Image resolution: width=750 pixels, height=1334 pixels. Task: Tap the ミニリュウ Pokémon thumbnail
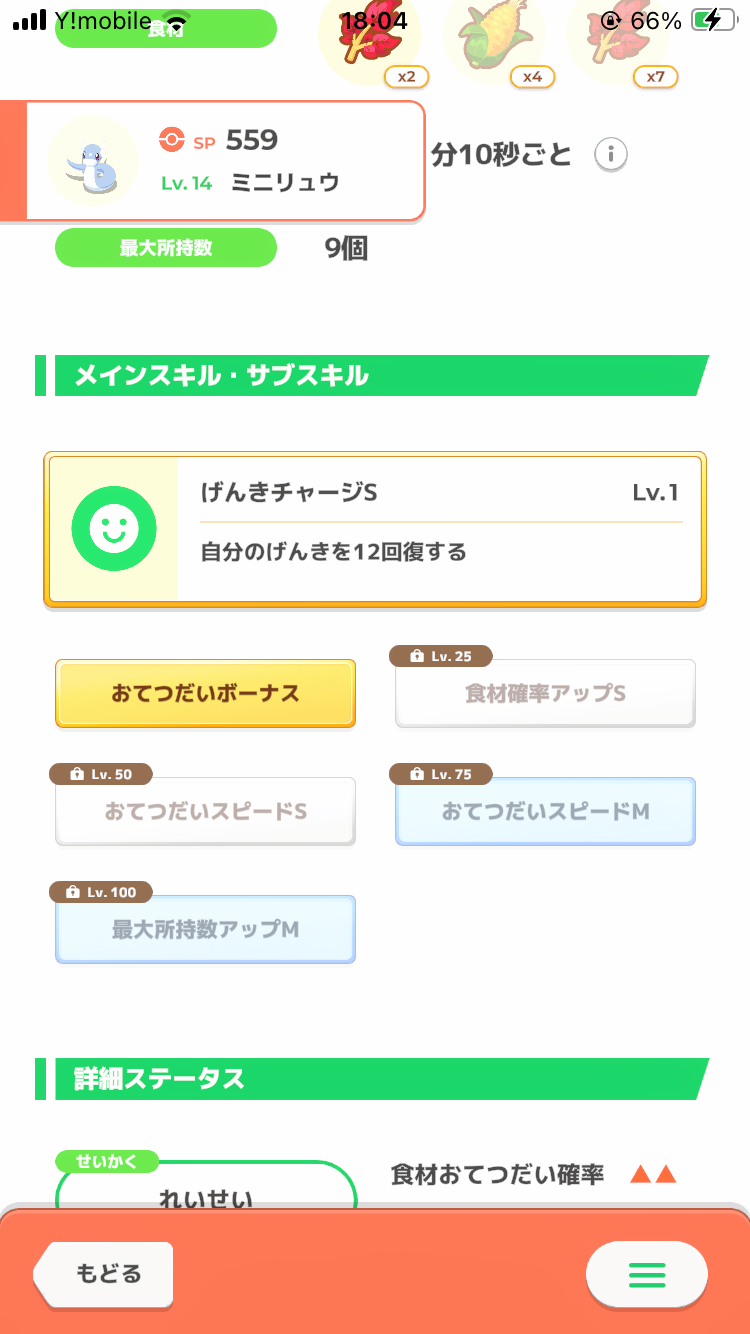tap(93, 161)
